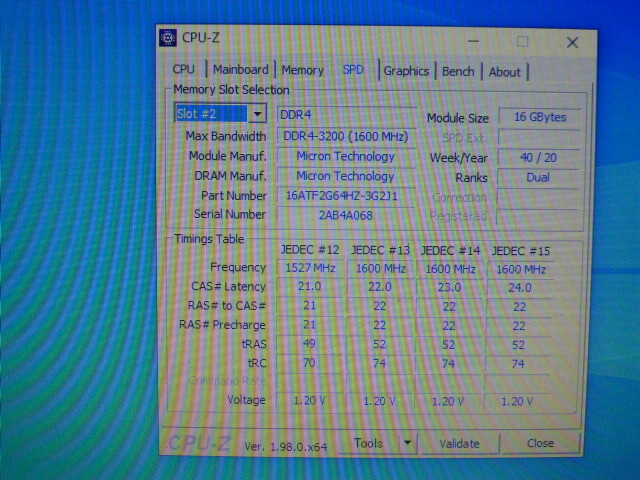640x480 pixels.
Task: Click the DDR4 memory type field
Action: coord(346,115)
